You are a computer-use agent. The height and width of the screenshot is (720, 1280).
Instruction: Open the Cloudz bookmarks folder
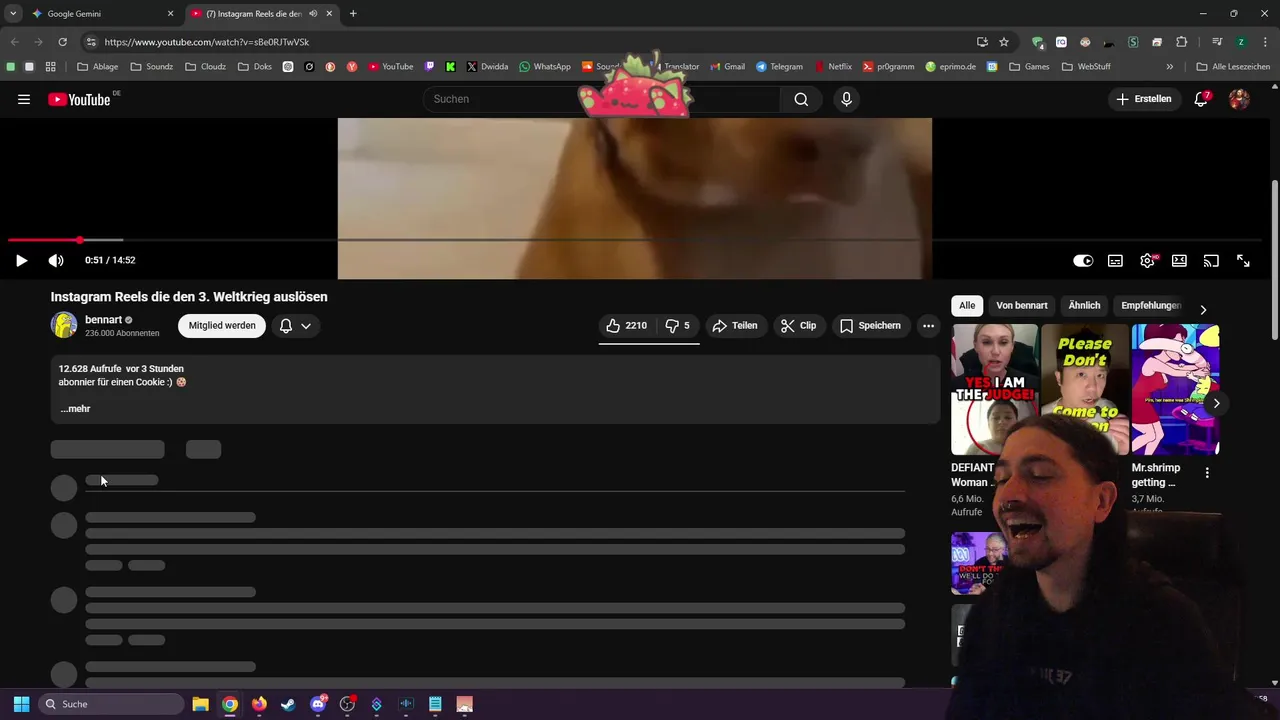(x=206, y=67)
